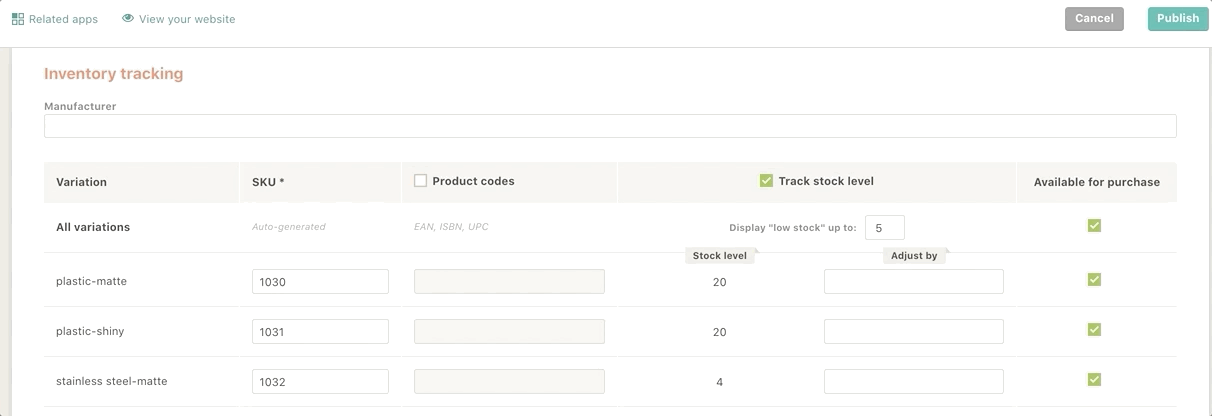Enable the Product codes checkbox
This screenshot has width=1212, height=416.
(420, 181)
